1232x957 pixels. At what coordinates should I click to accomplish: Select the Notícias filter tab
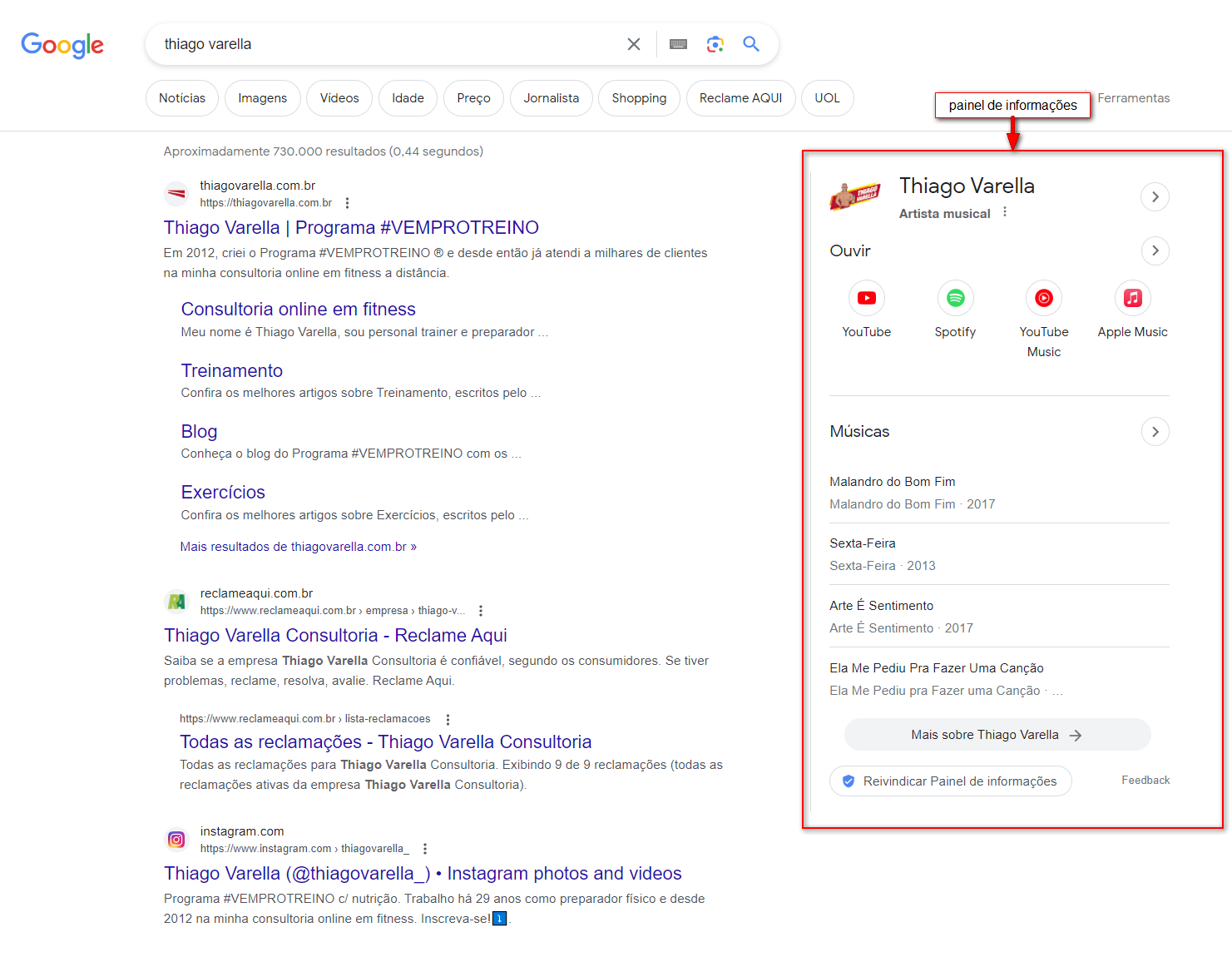pos(182,98)
